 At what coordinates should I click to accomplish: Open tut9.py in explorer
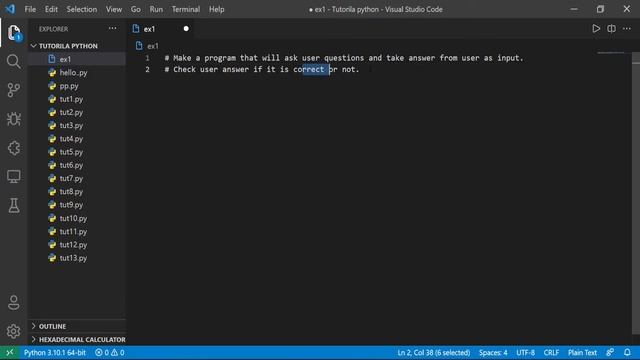coord(77,205)
